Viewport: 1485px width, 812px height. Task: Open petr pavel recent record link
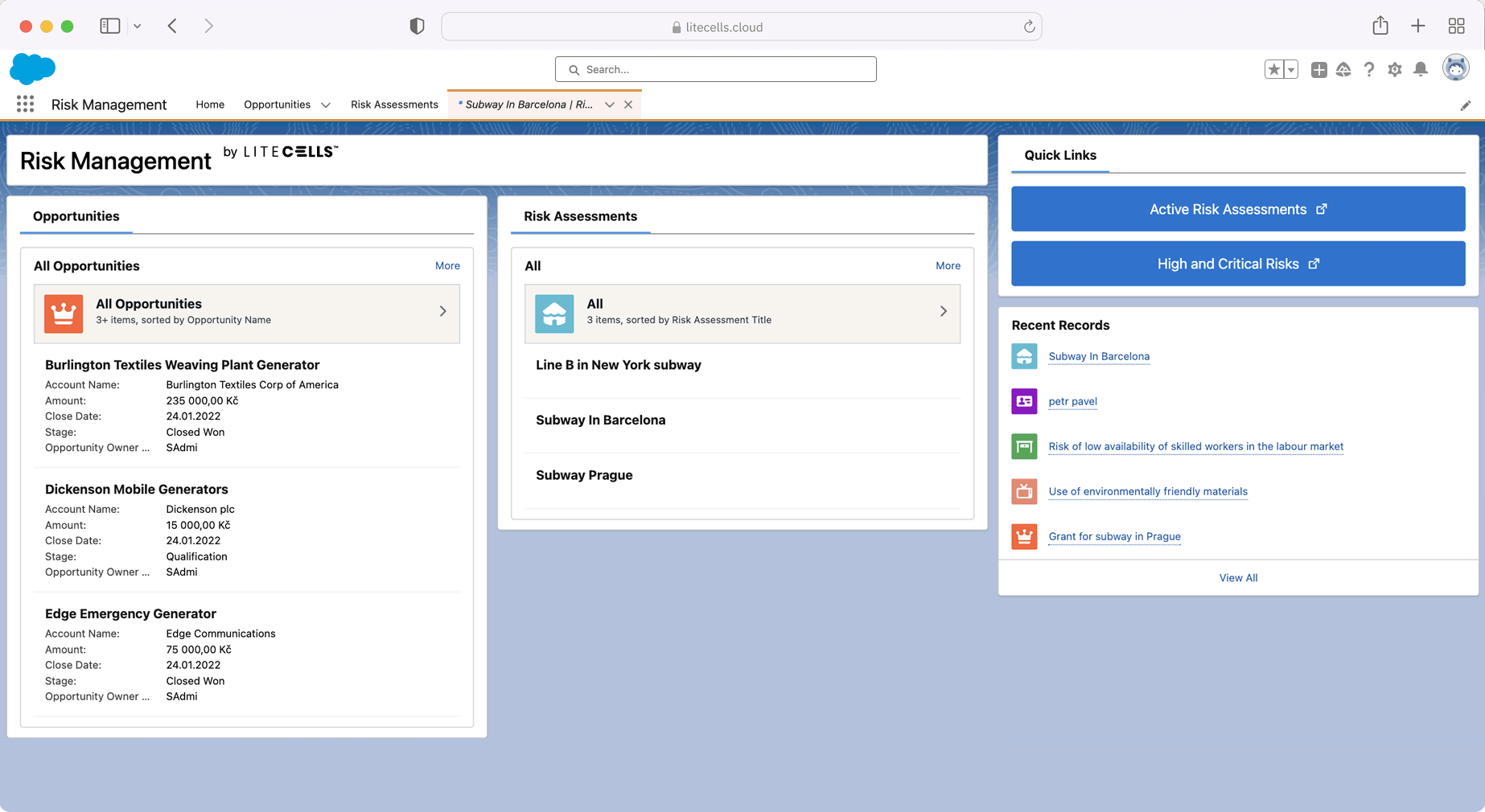point(1072,401)
